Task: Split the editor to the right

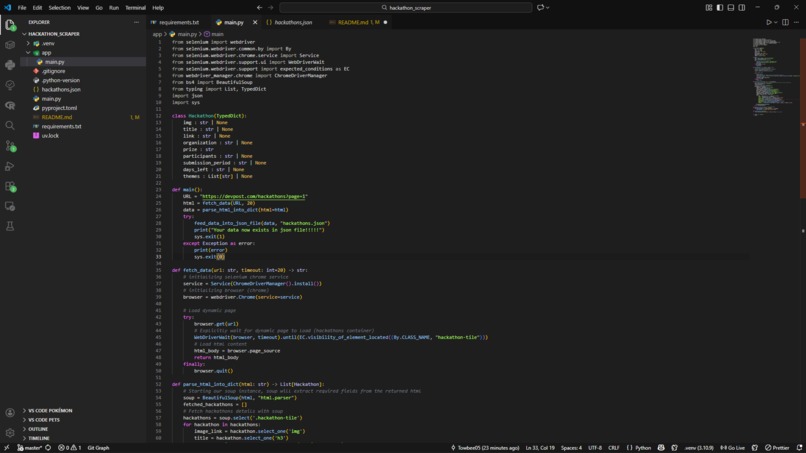Action: pyautogui.click(x=785, y=22)
